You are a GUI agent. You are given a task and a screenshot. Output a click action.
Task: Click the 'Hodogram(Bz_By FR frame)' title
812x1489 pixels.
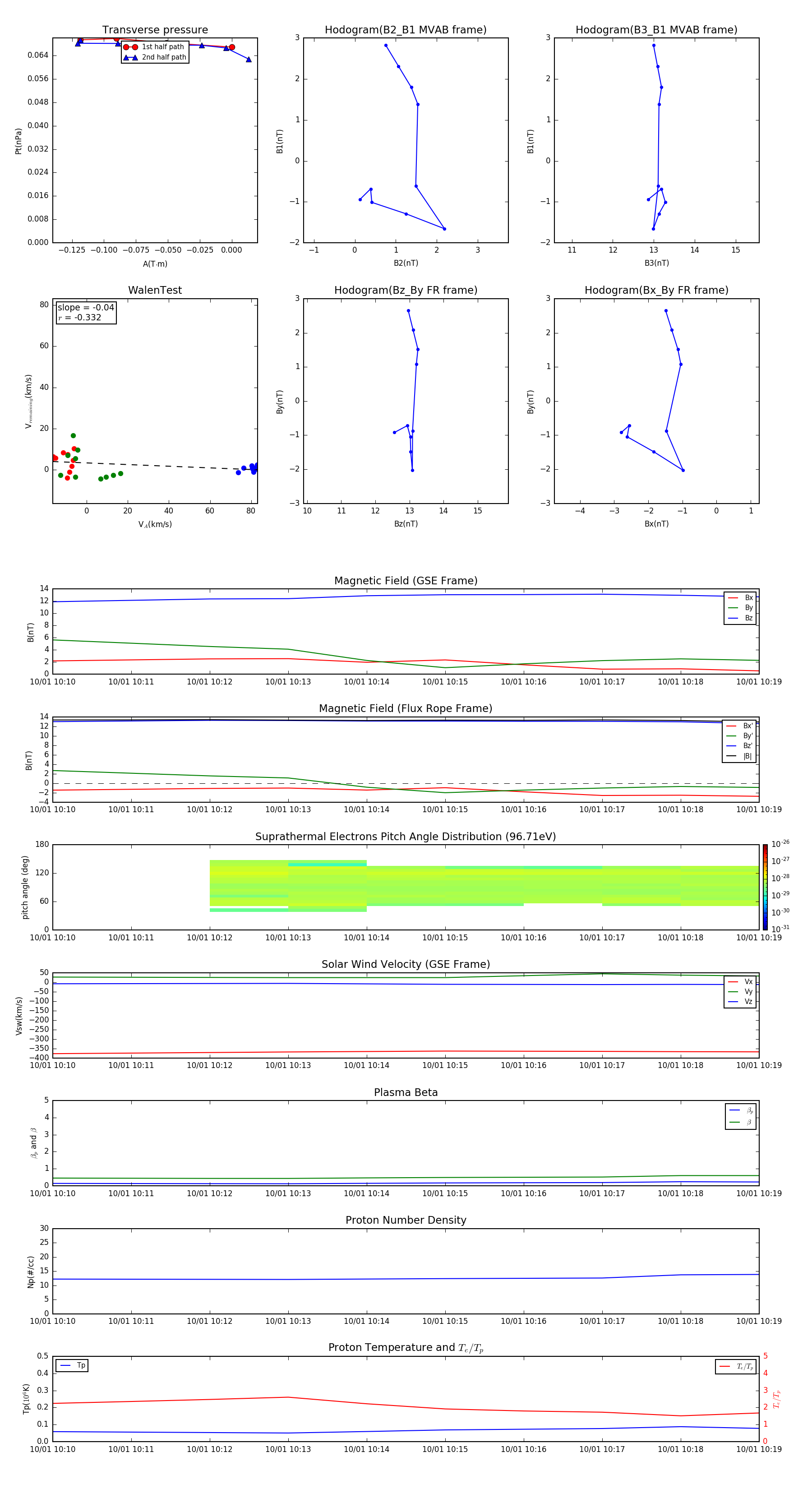[x=406, y=290]
